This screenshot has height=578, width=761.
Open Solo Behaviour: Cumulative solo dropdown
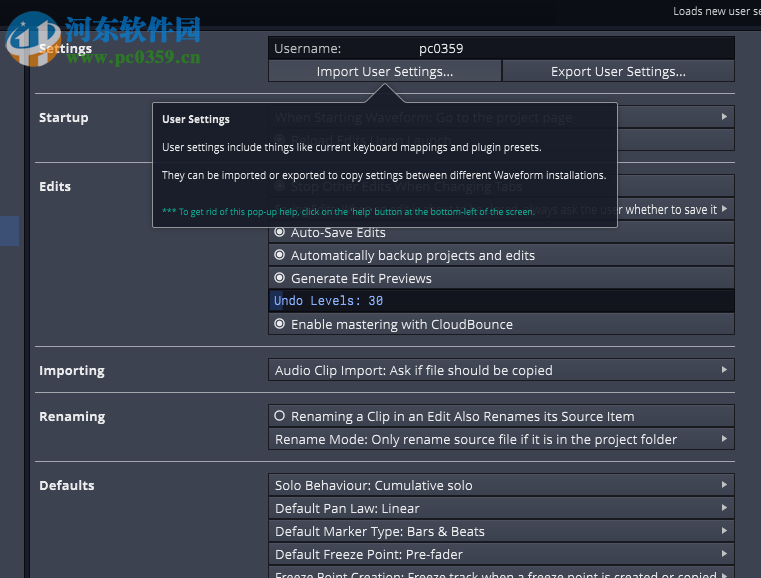coord(501,485)
